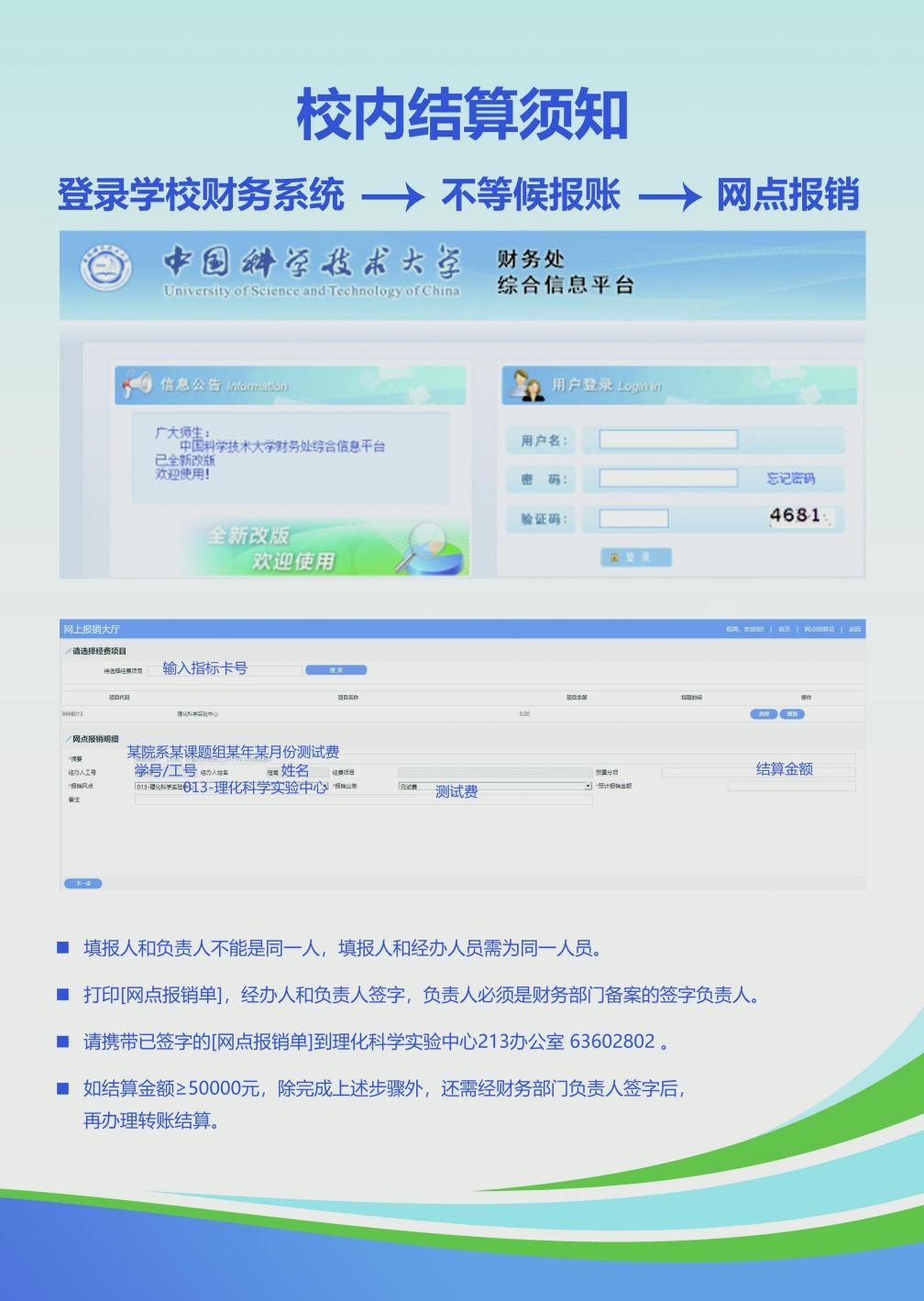This screenshot has width=924, height=1301.
Task: Click the 4681 captcha image
Action: 799,517
